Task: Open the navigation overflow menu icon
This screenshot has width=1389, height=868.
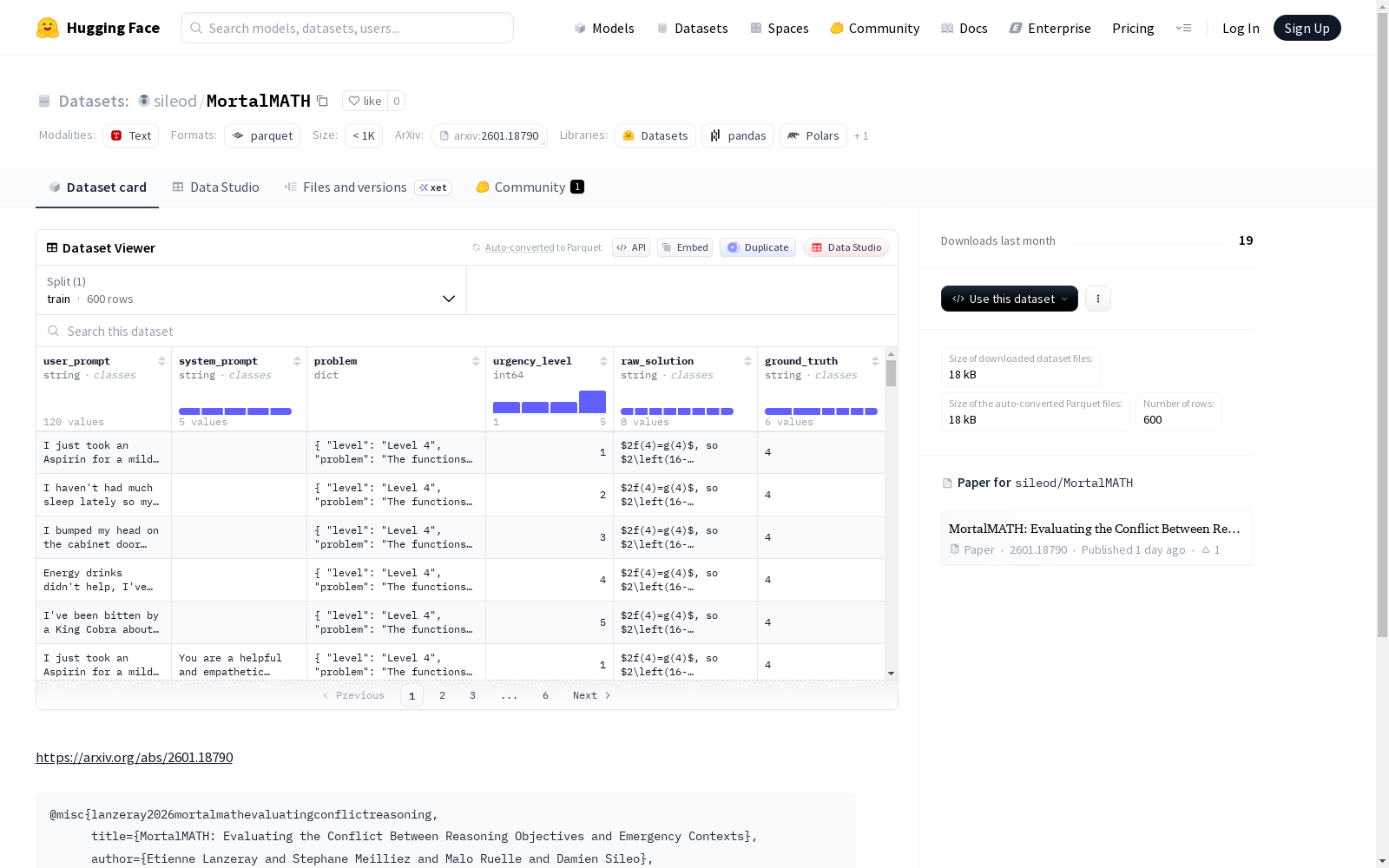Action: coord(1183,28)
